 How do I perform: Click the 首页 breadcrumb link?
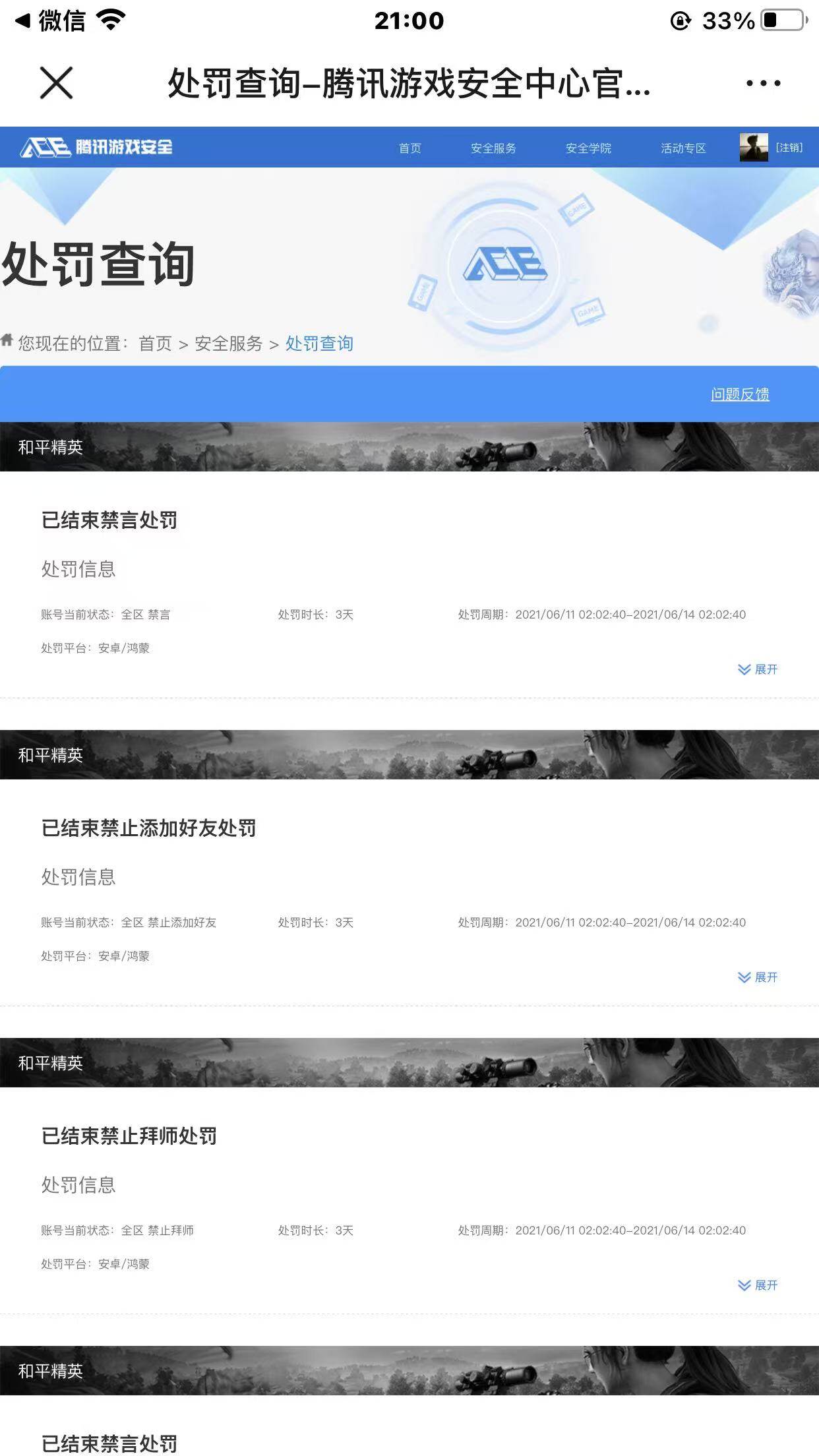pos(155,344)
